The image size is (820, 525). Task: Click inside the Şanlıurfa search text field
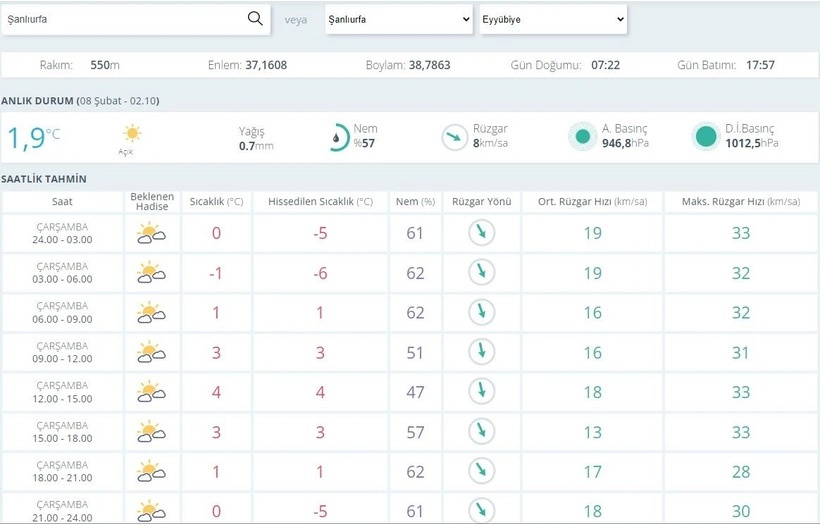coord(125,19)
